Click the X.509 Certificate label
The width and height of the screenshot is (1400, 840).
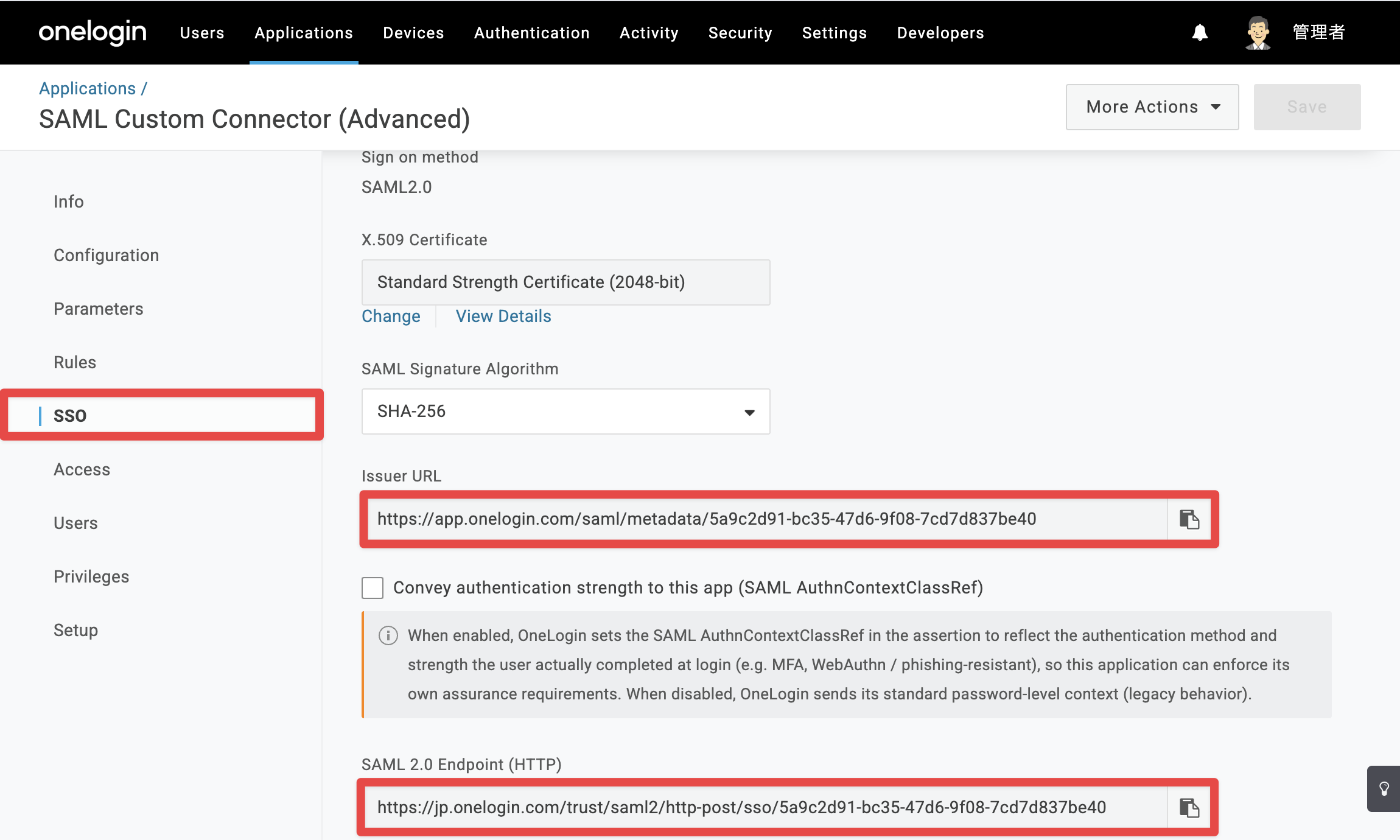coord(424,240)
